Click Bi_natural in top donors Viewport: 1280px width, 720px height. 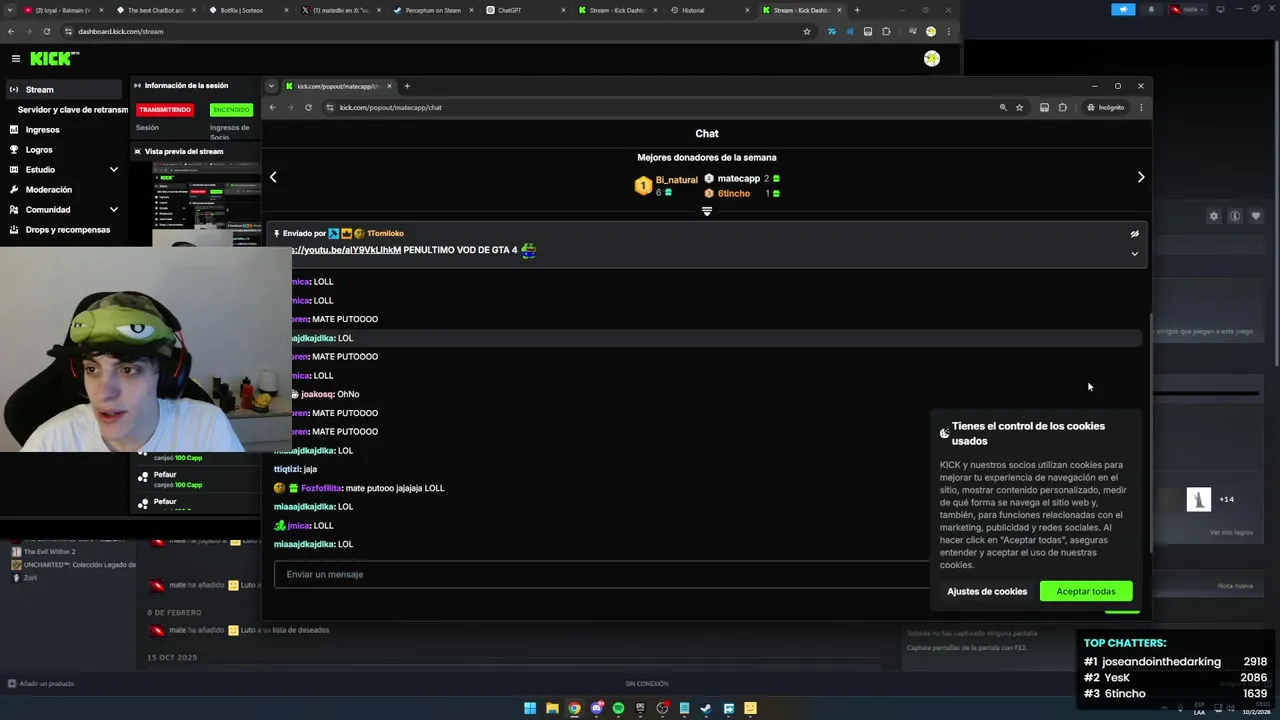tap(677, 180)
